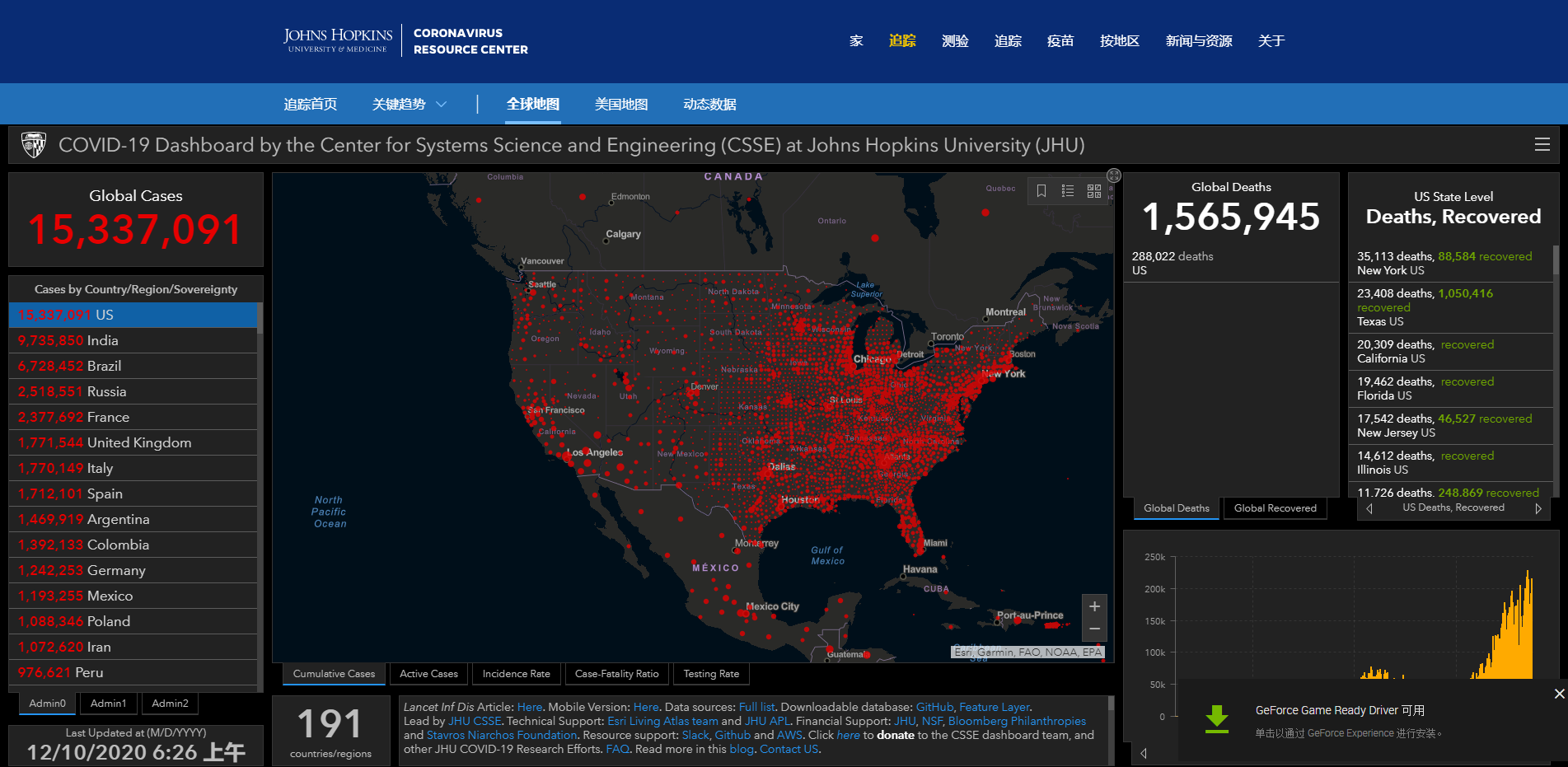Select Argentina in the country list
The width and height of the screenshot is (1568, 767).
133,519
